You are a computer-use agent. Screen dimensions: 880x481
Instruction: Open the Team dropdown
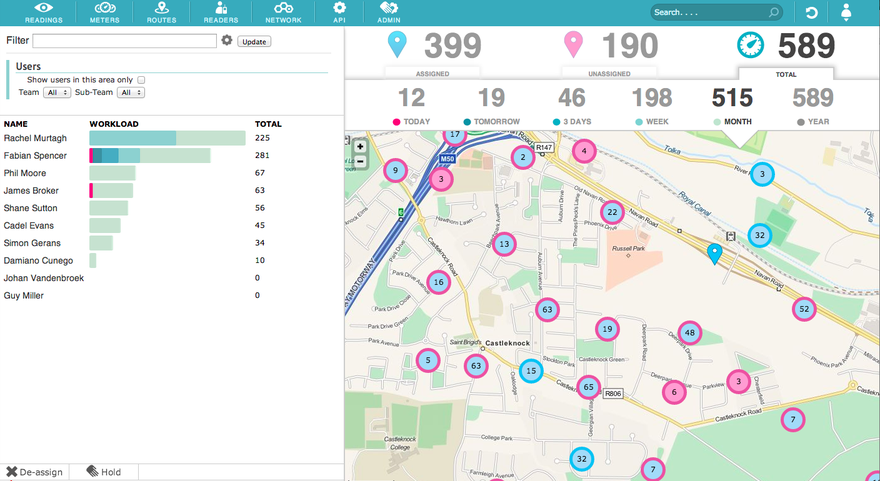(x=57, y=93)
